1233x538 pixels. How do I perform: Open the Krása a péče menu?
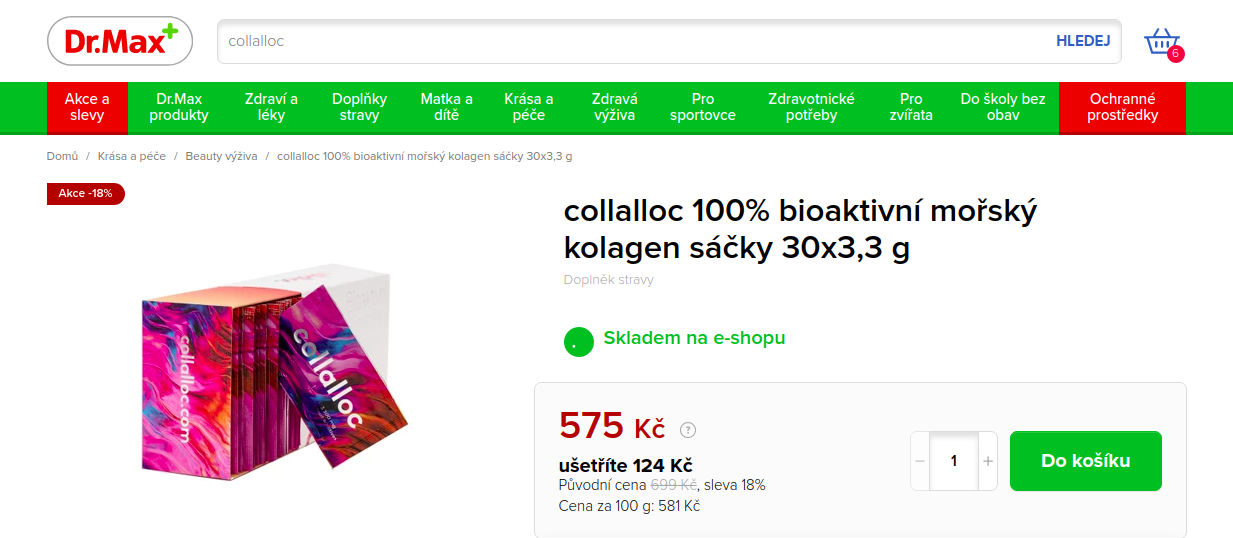(x=529, y=107)
